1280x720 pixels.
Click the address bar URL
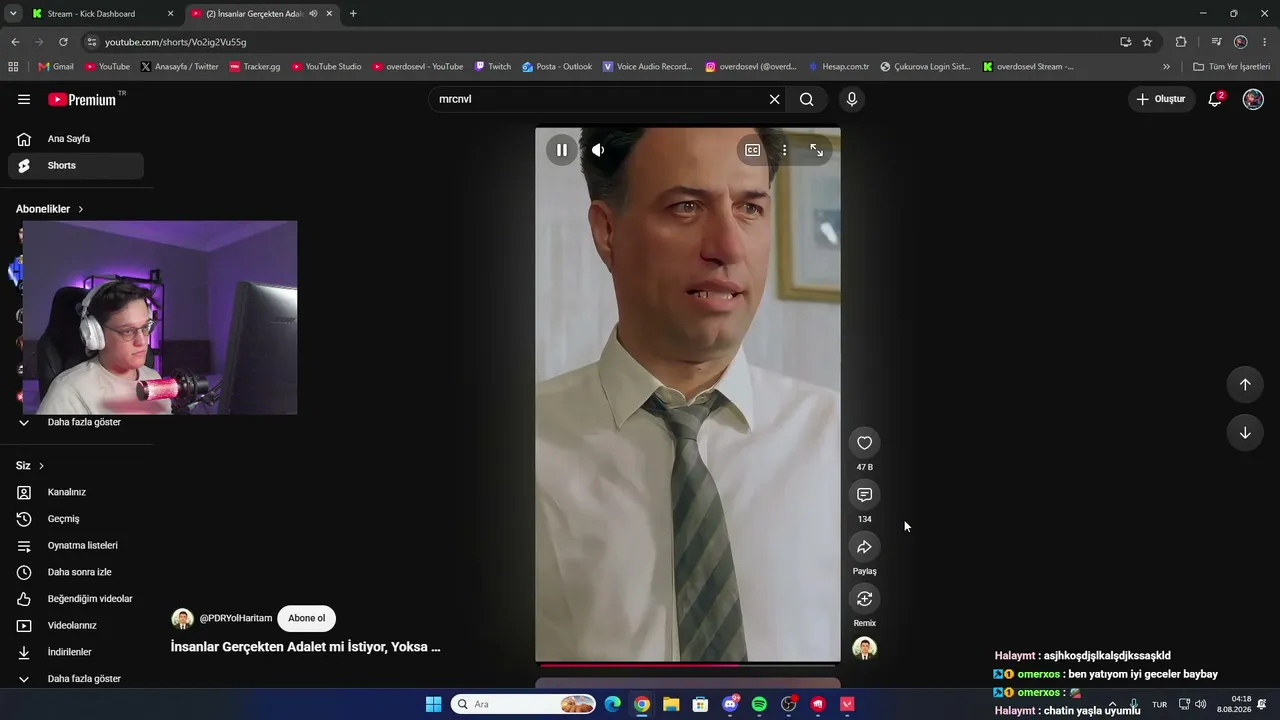click(176, 42)
